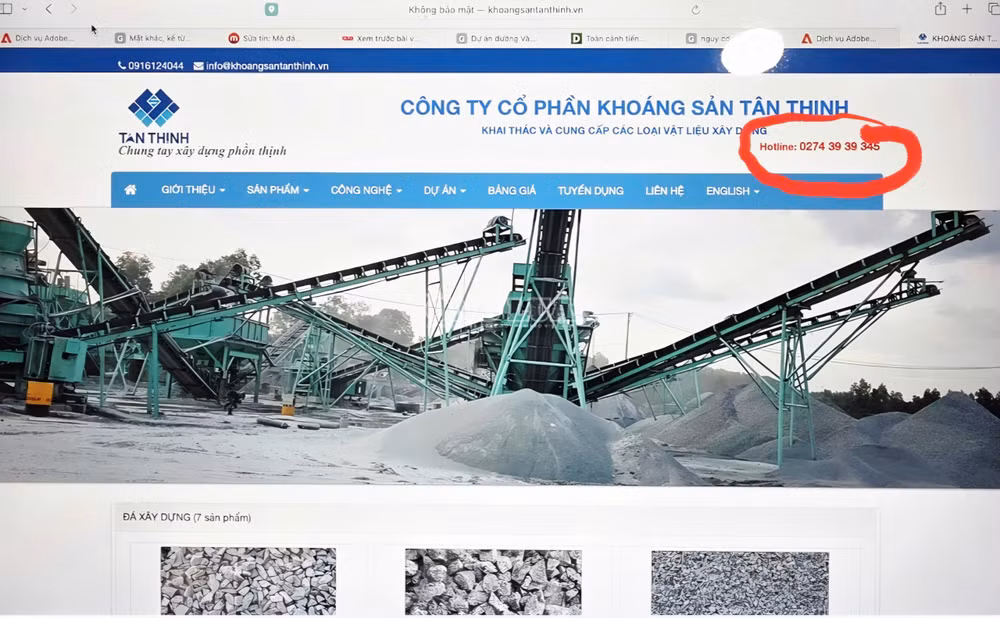
Task: Go back with Safari back arrow
Action: pos(48,9)
